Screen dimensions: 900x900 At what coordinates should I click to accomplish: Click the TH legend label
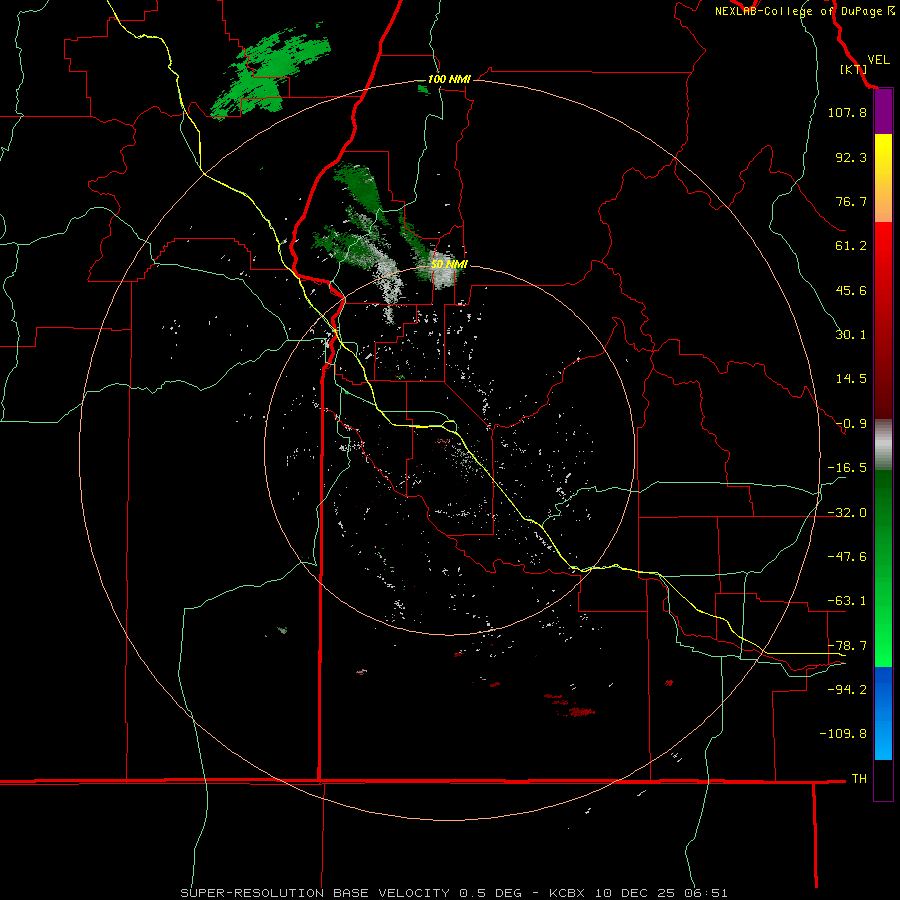click(859, 779)
